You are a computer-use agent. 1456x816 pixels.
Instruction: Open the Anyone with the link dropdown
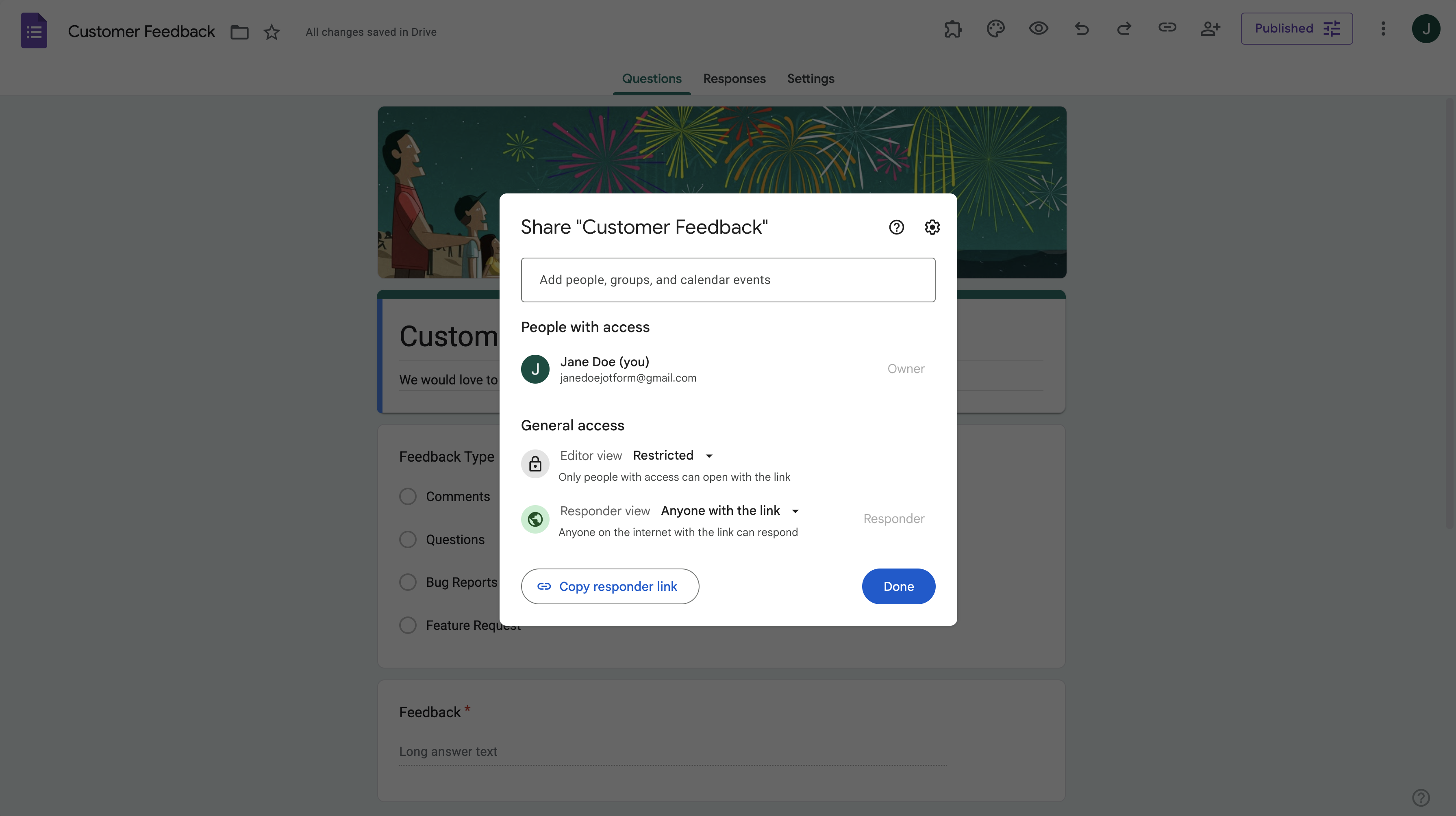[x=730, y=511]
